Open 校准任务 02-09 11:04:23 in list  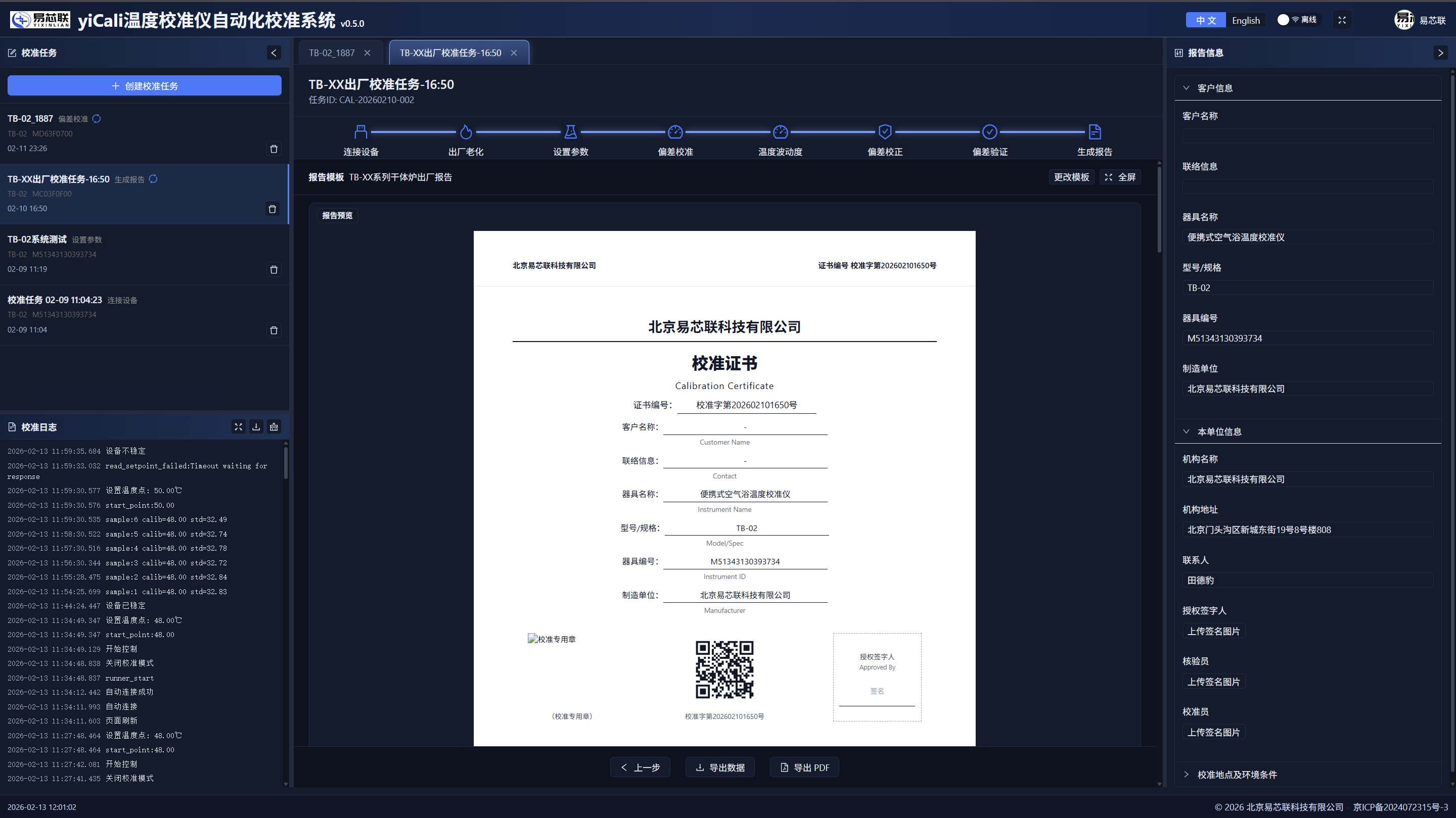pos(144,315)
